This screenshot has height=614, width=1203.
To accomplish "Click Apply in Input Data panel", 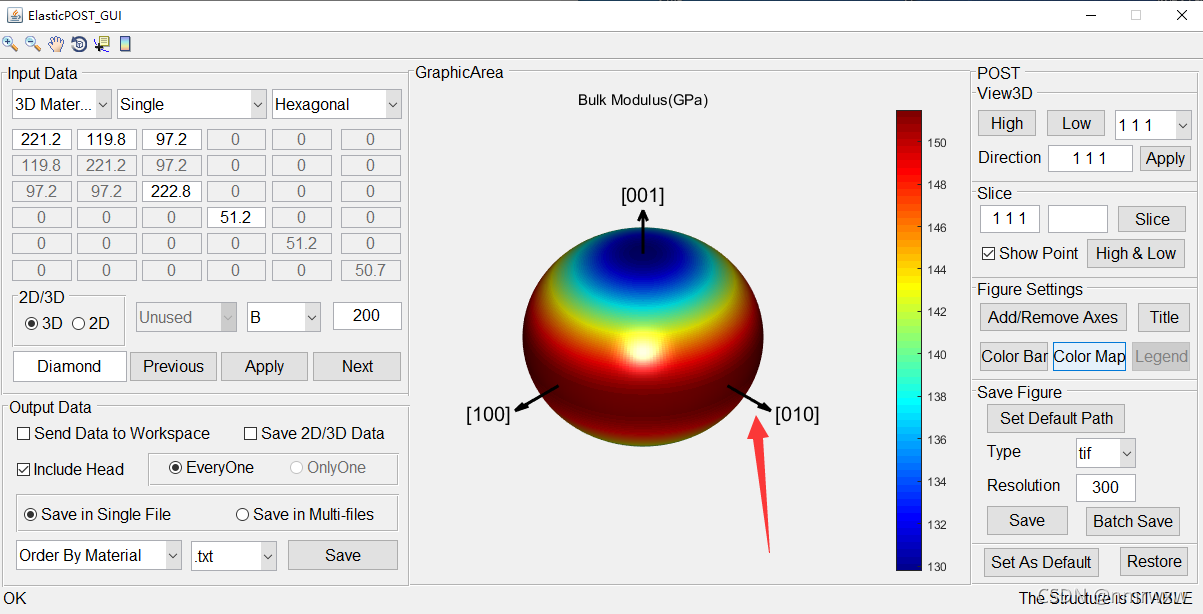I will point(264,367).
